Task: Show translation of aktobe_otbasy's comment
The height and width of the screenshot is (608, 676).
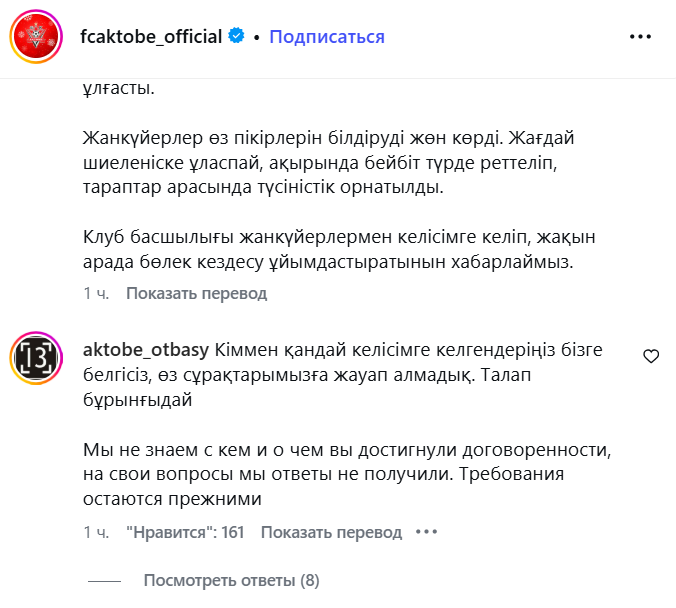Action: (331, 533)
